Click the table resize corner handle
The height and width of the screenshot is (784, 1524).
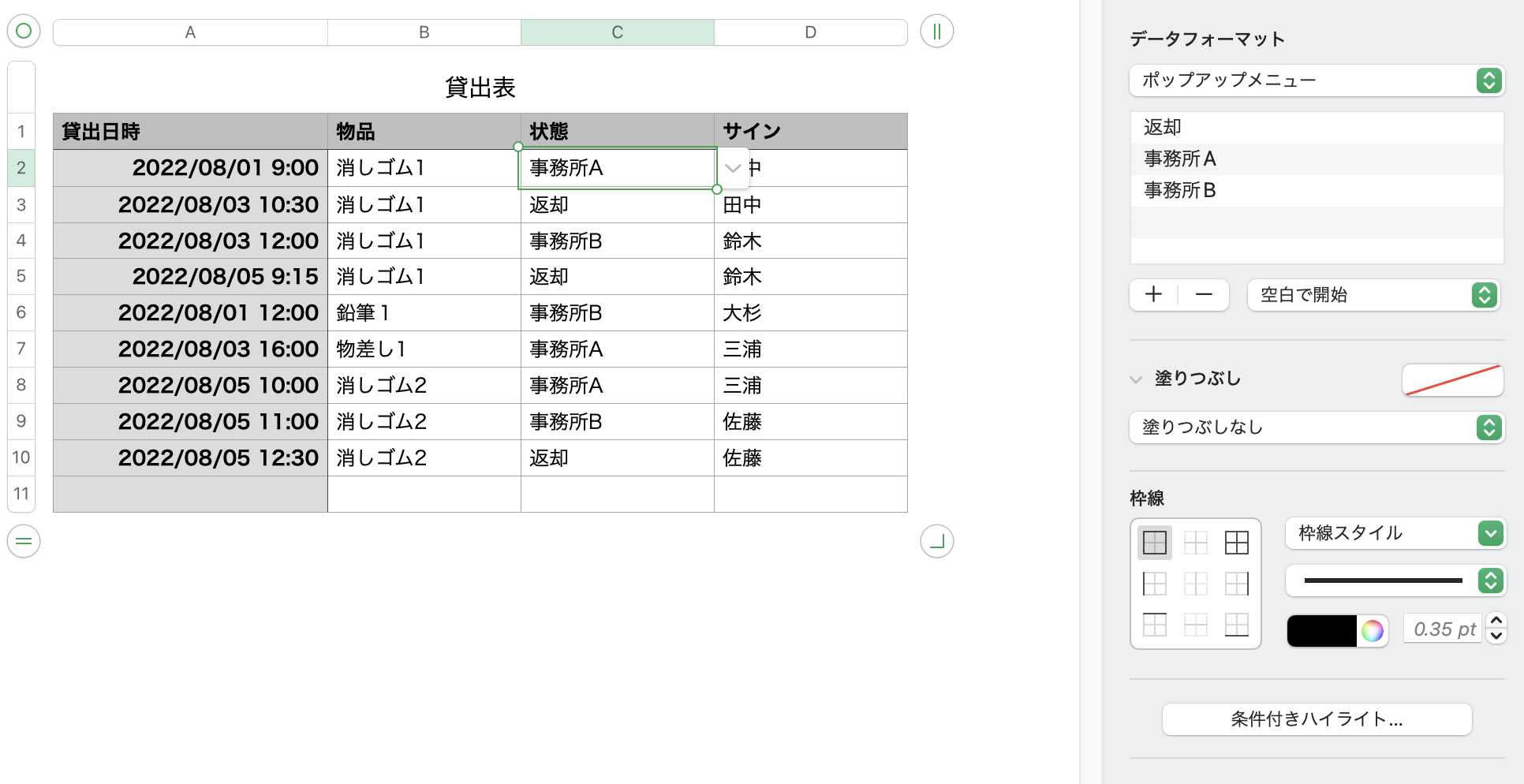936,541
